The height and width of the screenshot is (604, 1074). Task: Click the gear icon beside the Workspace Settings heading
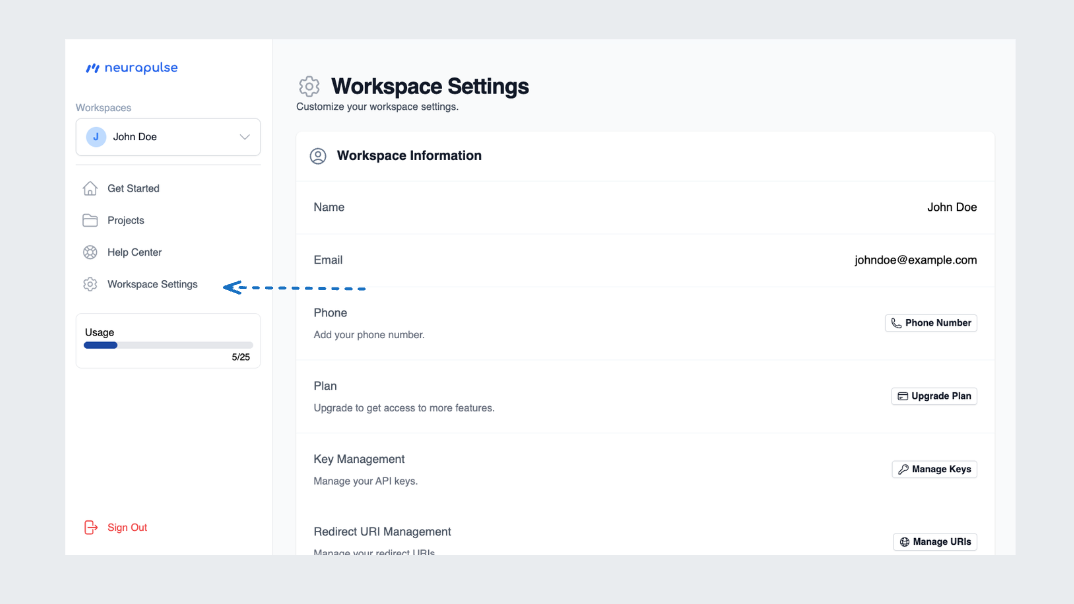point(309,86)
